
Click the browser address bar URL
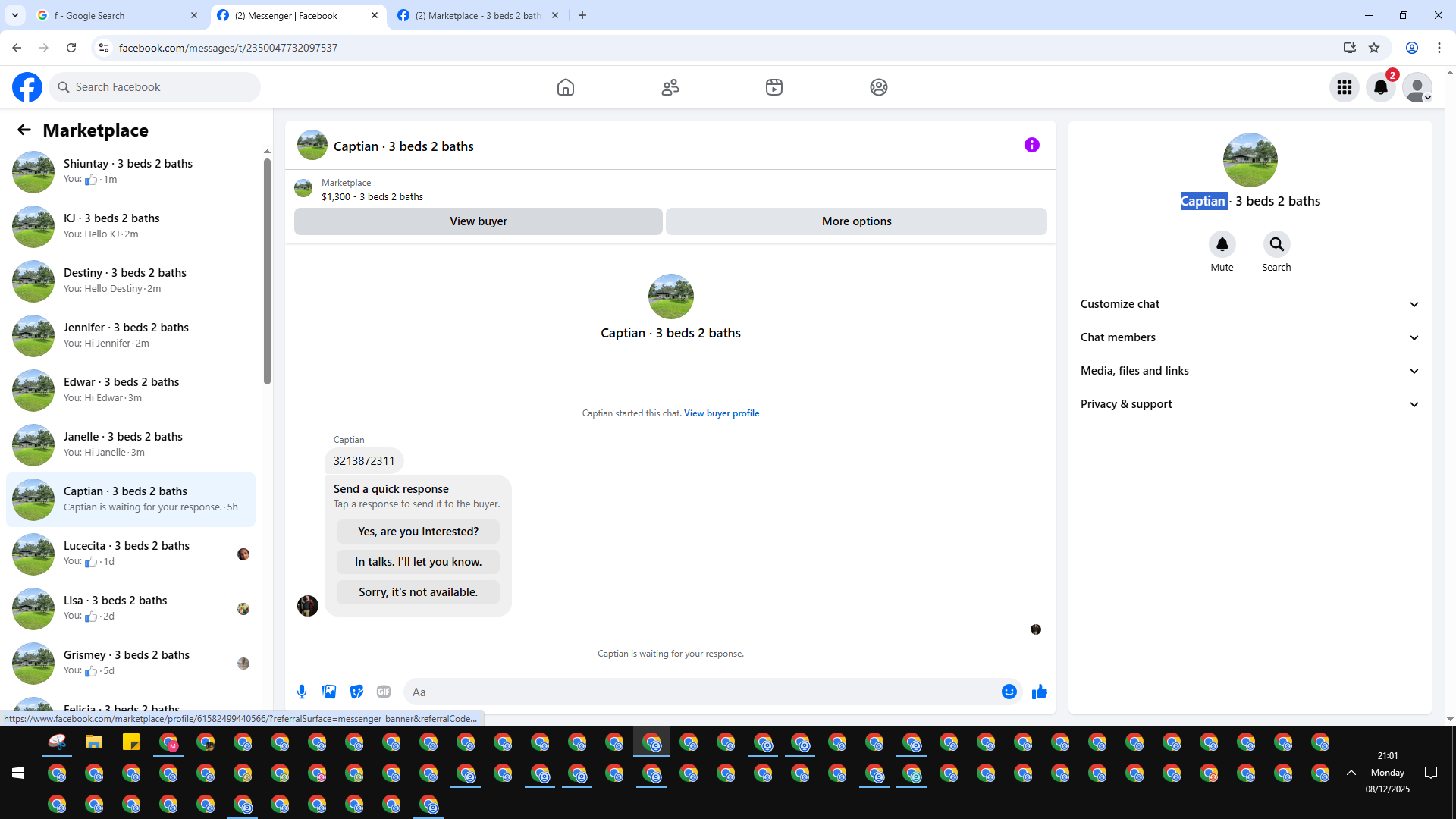click(228, 48)
